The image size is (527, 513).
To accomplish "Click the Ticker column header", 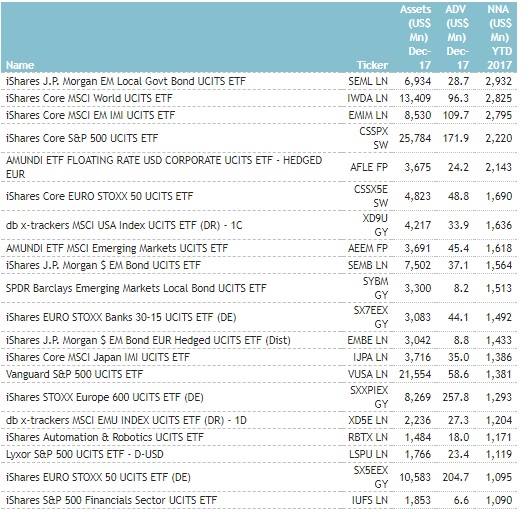I will 372,65.
